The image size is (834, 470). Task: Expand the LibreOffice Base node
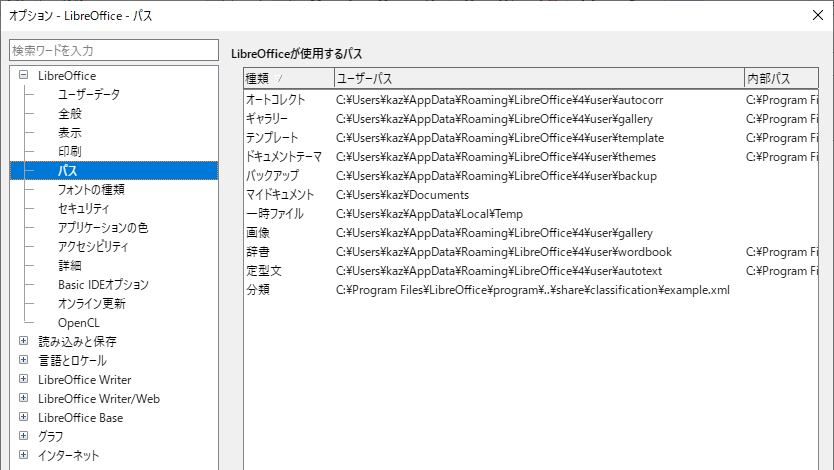pyautogui.click(x=23, y=418)
